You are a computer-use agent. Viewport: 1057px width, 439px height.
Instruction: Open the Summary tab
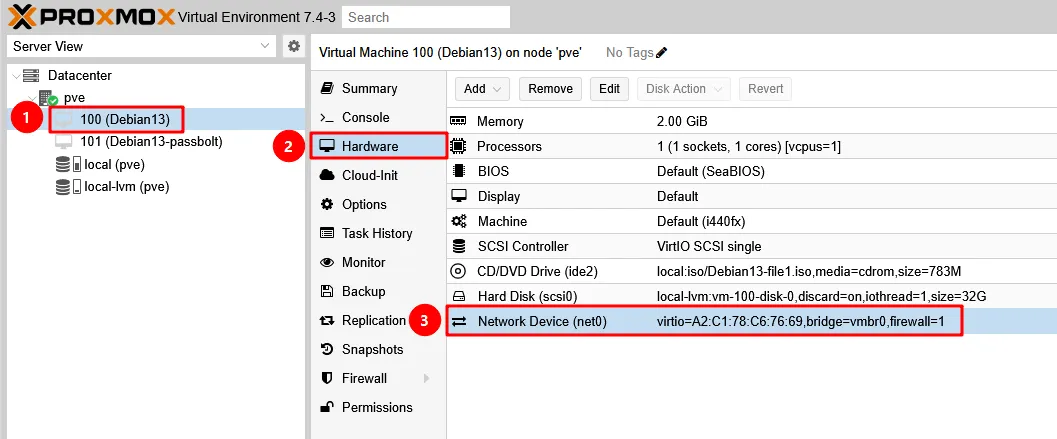(x=378, y=88)
